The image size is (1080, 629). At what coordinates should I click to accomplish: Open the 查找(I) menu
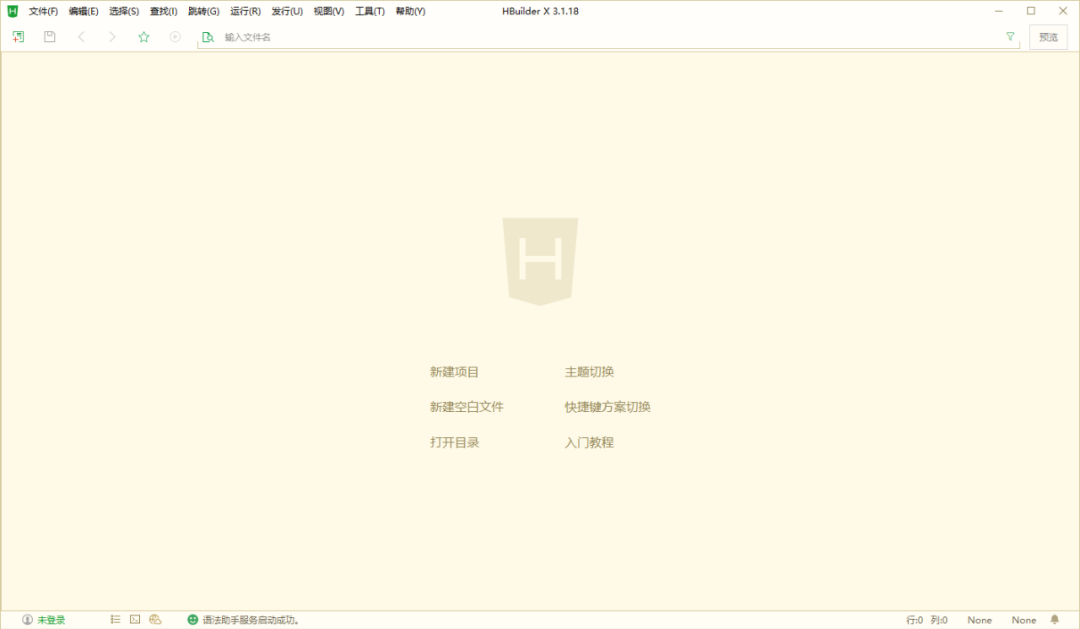point(163,11)
